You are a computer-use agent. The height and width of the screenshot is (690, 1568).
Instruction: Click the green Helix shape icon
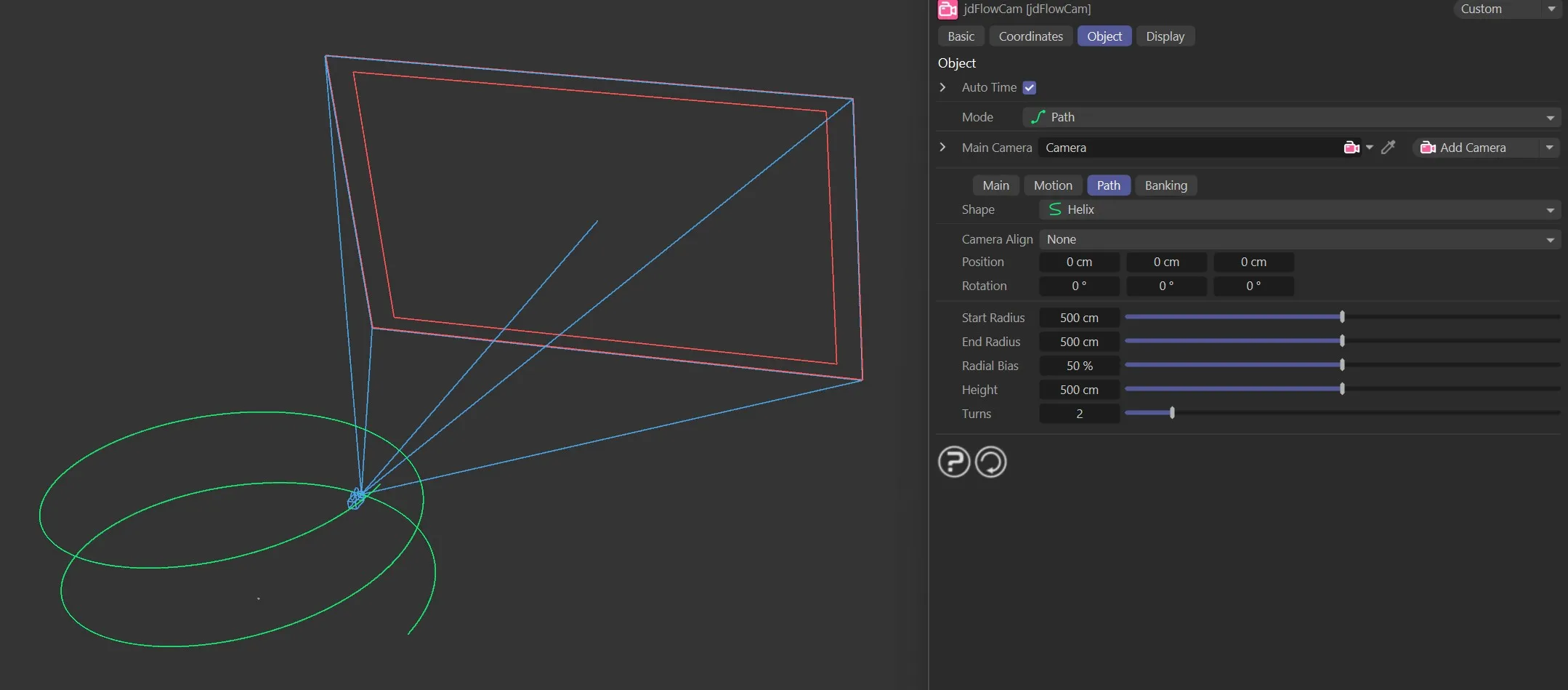pyautogui.click(x=1055, y=209)
